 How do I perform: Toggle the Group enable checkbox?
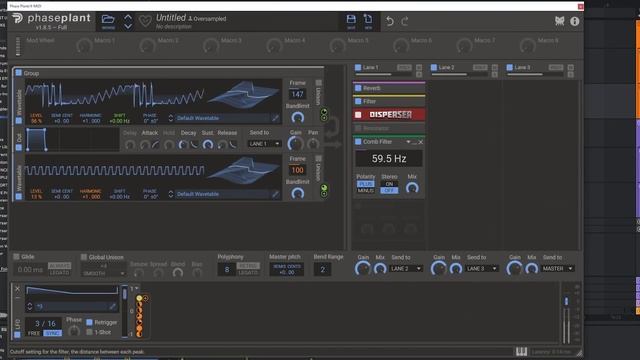[18, 73]
